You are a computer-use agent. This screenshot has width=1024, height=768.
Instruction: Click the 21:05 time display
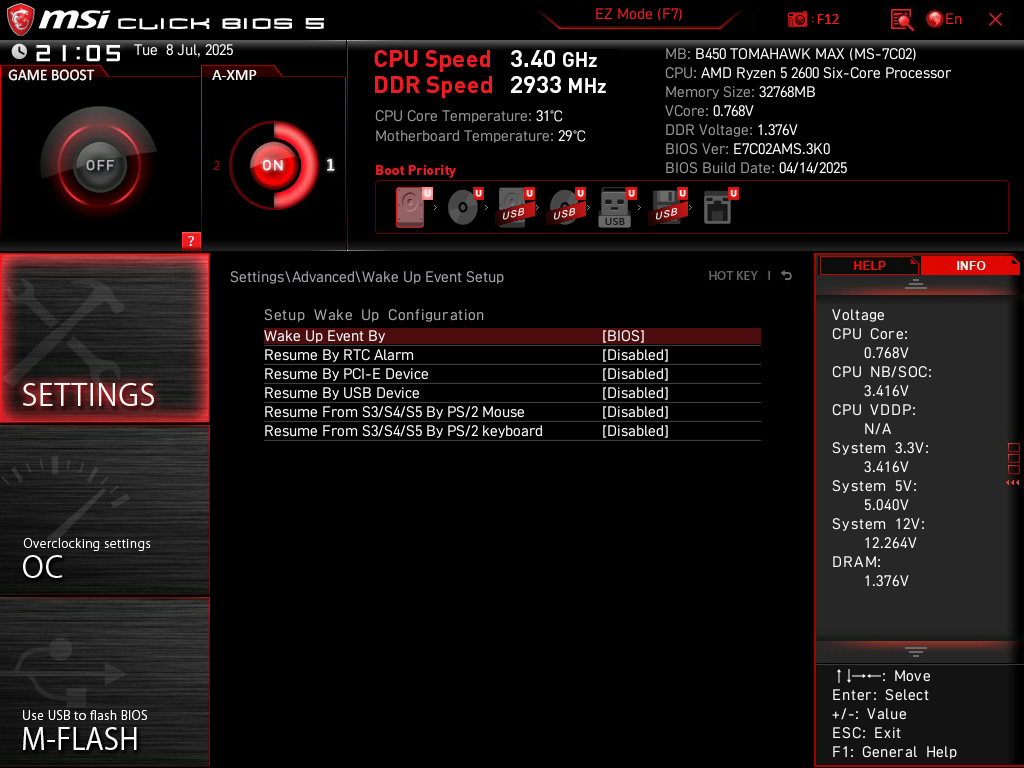click(x=78, y=52)
